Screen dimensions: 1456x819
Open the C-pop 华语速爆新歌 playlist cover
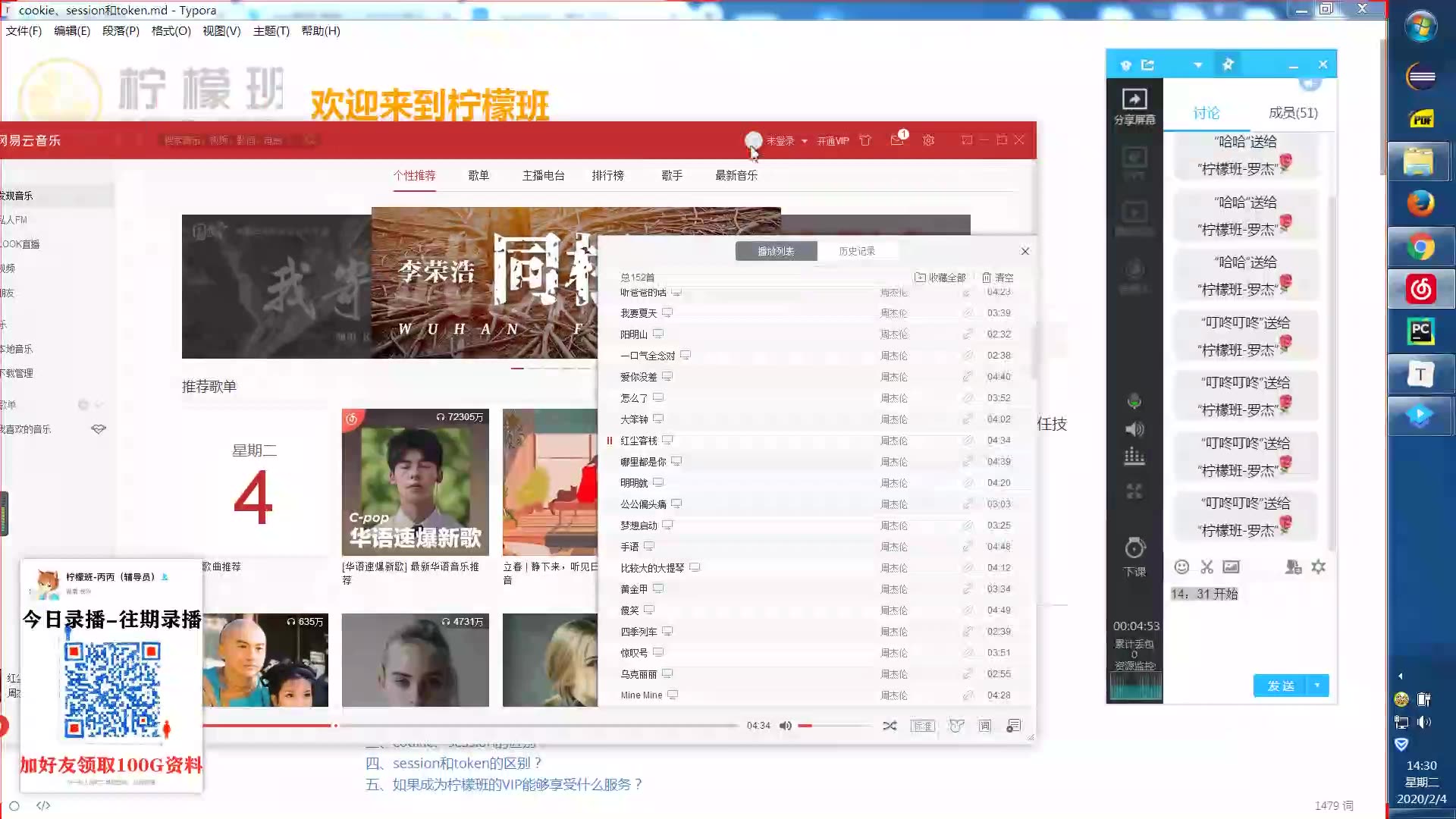(x=416, y=482)
